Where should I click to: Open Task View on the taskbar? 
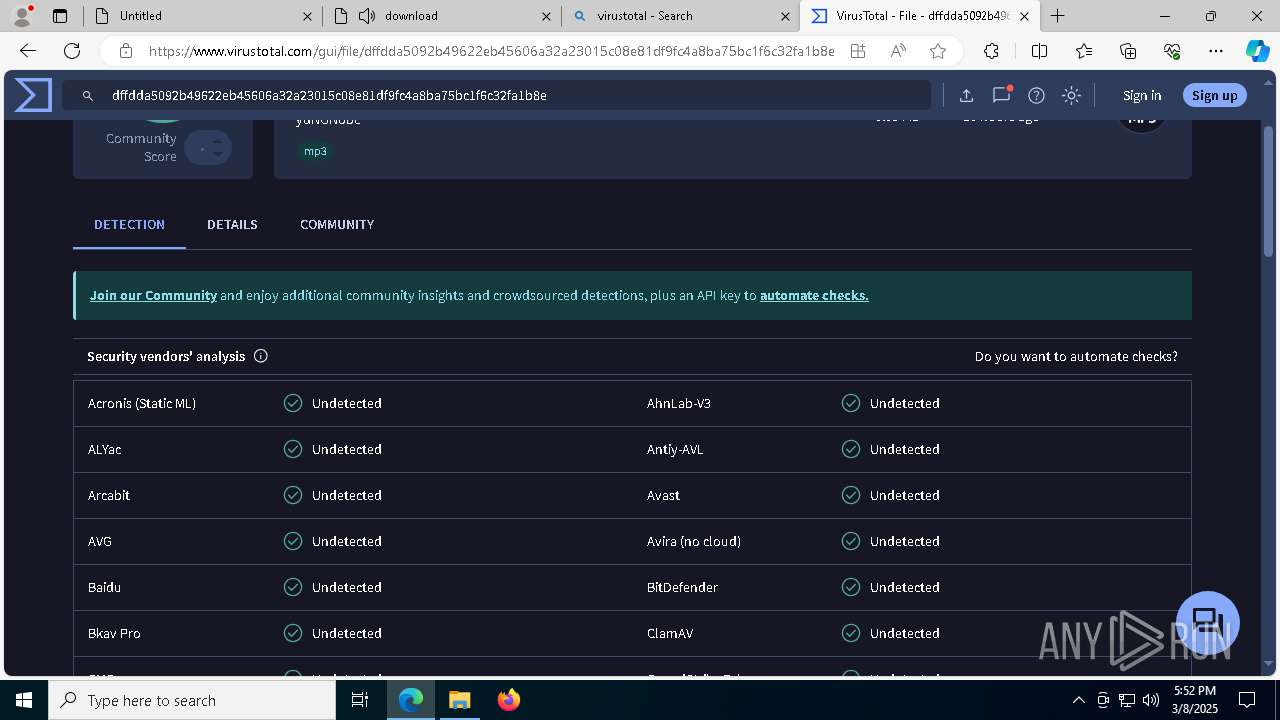[360, 700]
